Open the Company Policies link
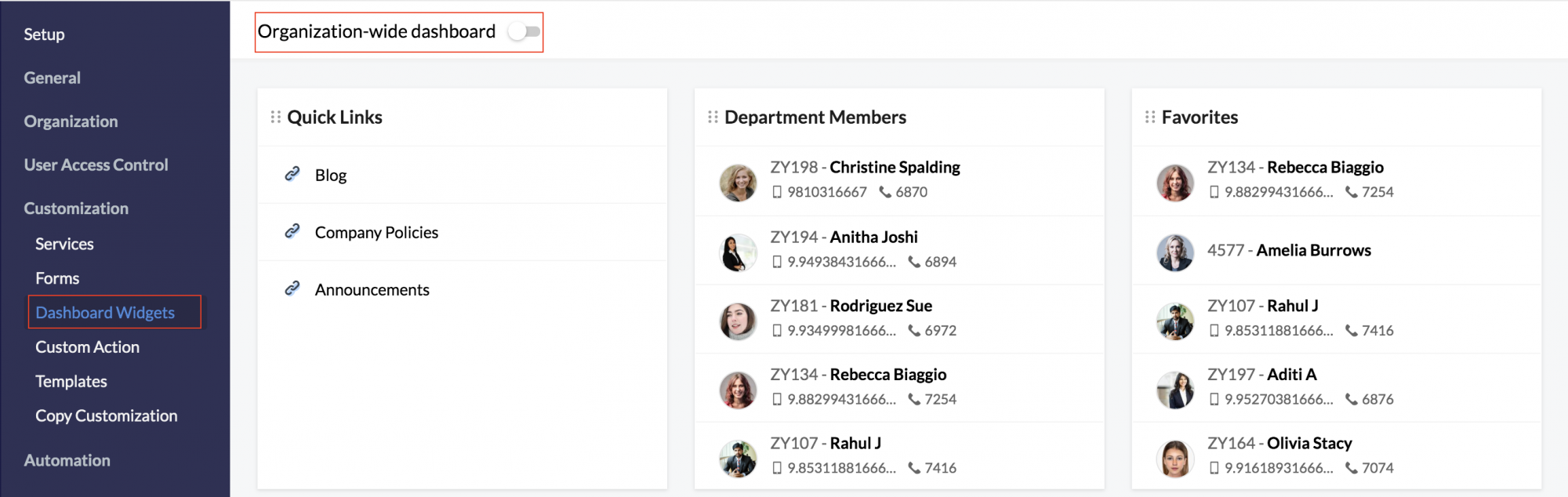Screen dimensions: 1568x497 click(376, 233)
